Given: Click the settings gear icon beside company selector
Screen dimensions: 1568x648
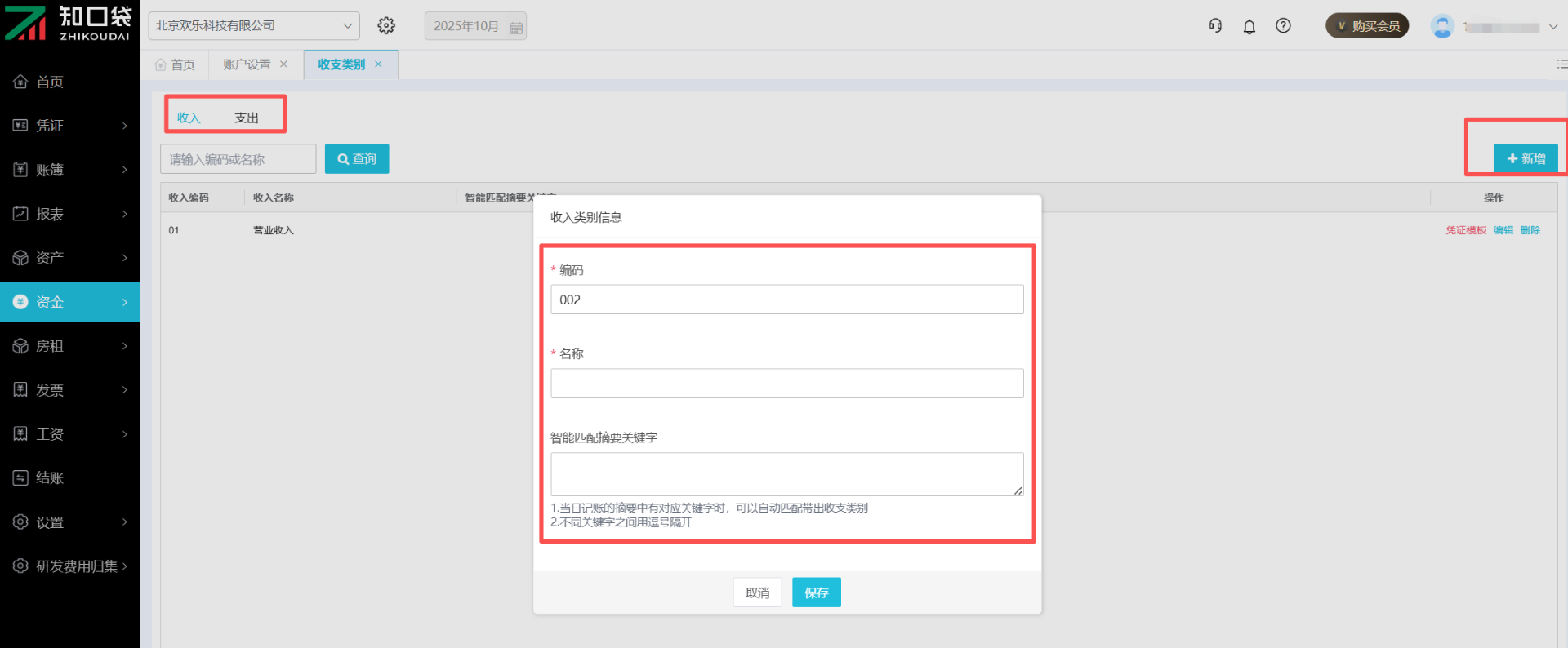Looking at the screenshot, I should pyautogui.click(x=386, y=26).
